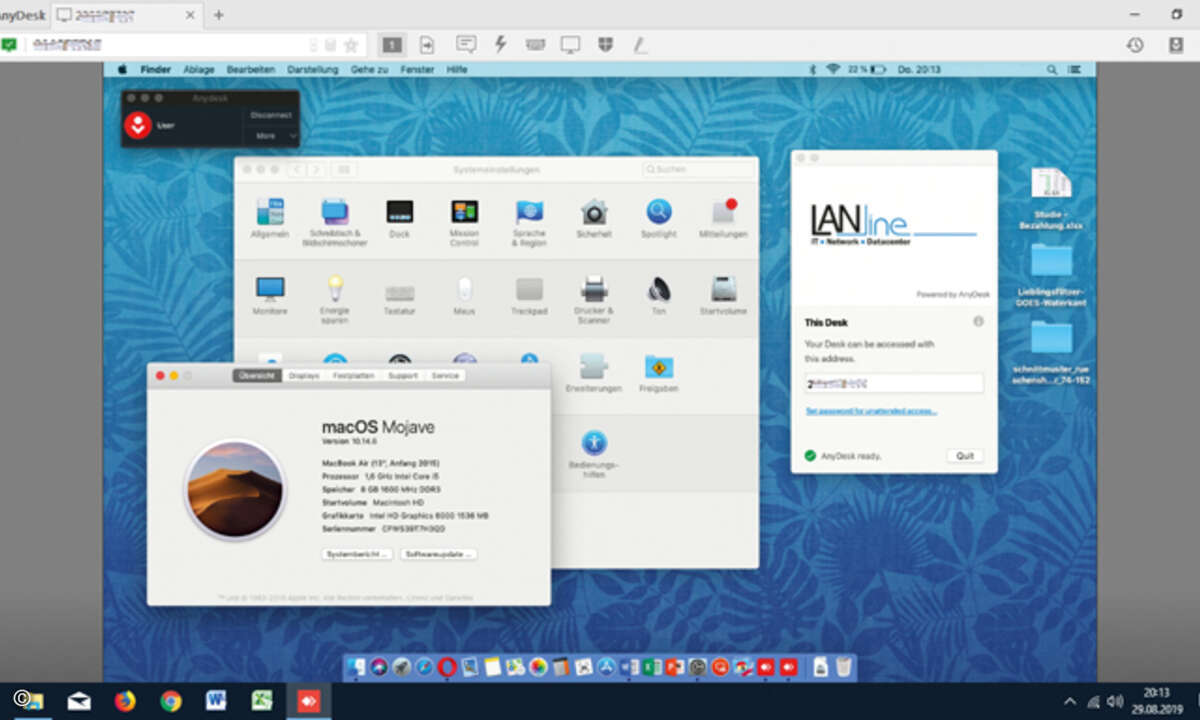
Task: Open Firefox in the Windows taskbar
Action: tap(125, 701)
